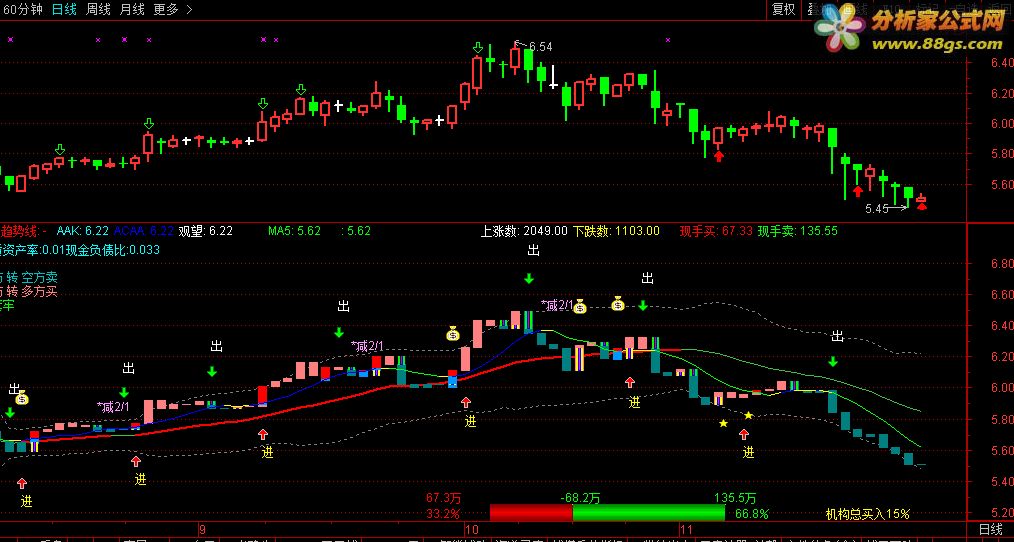Click the 多方买 legend label
1014x542 pixels.
pos(39,292)
